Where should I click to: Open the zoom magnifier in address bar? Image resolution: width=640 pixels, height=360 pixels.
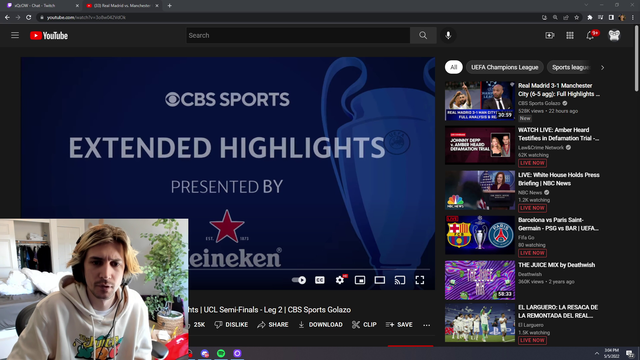tap(555, 18)
